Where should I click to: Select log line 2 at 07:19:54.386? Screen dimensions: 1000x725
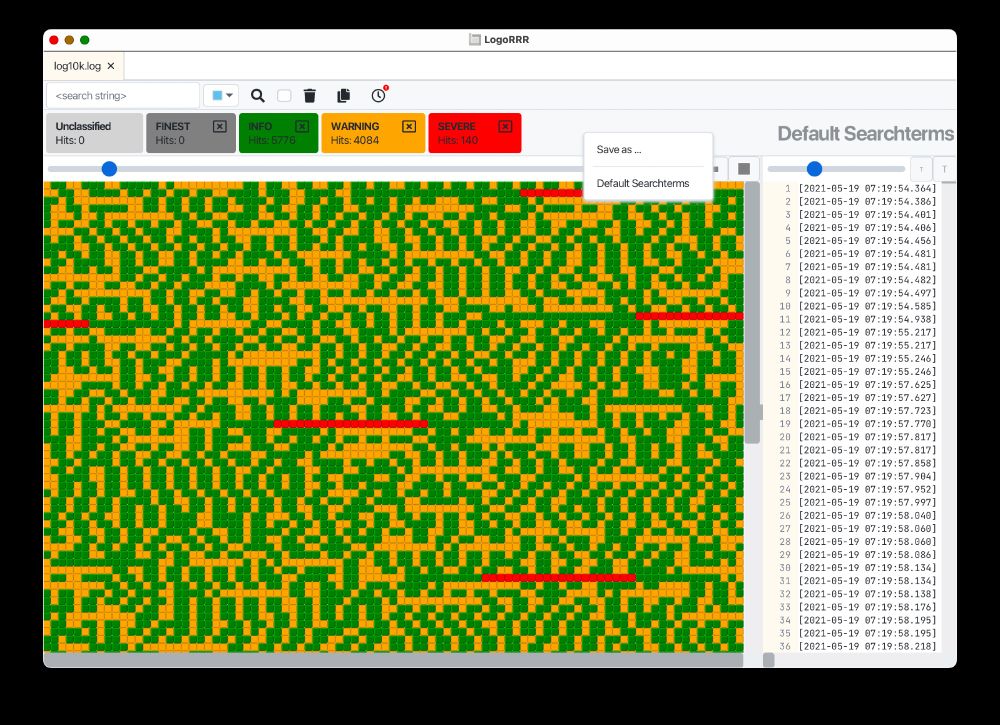[853, 201]
